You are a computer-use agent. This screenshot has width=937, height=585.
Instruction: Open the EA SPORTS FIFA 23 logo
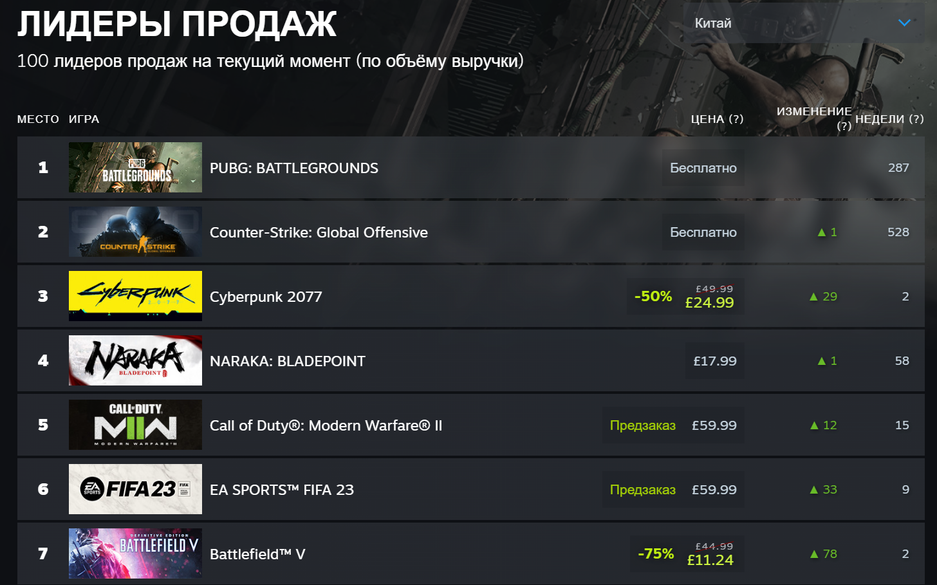tap(135, 489)
